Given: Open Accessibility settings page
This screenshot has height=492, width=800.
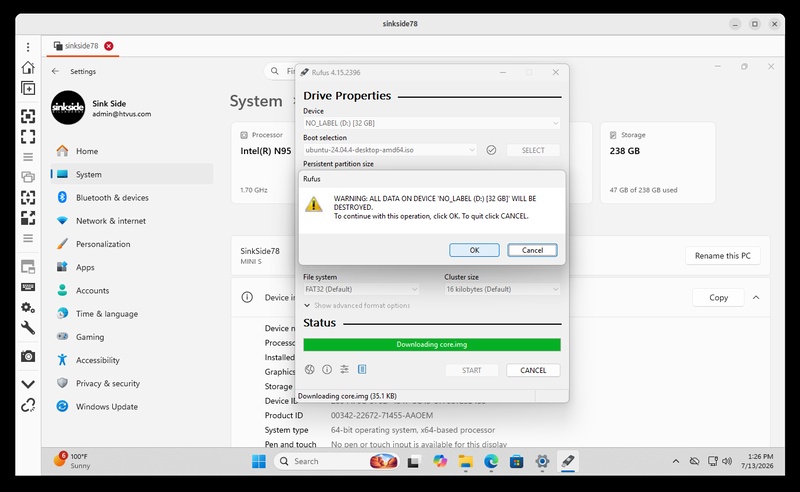Looking at the screenshot, I should point(132,360).
